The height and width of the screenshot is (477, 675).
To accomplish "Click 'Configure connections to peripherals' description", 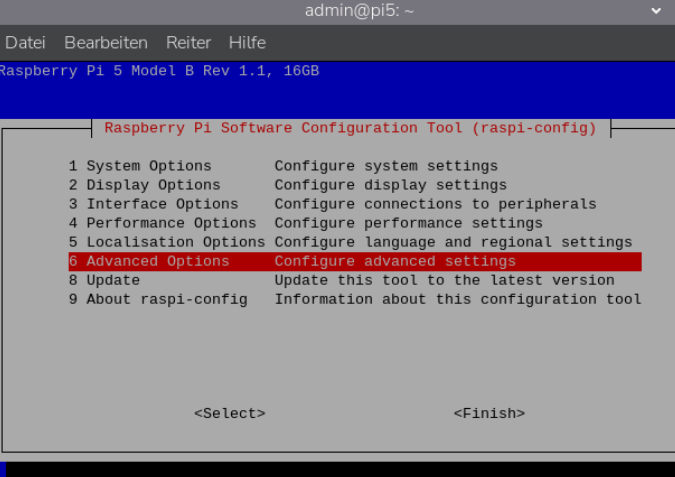I will coord(435,204).
